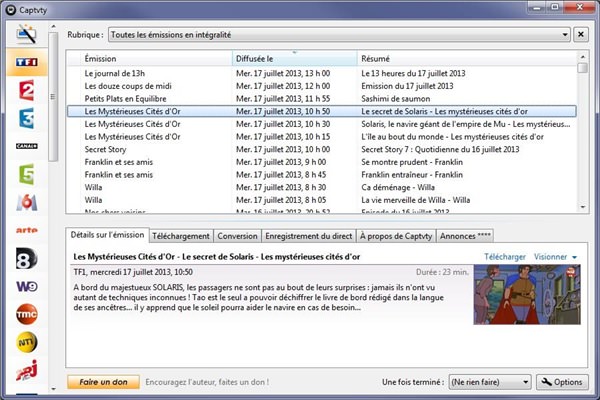Select the Le journal de 13h row
600x400 pixels.
point(321,73)
